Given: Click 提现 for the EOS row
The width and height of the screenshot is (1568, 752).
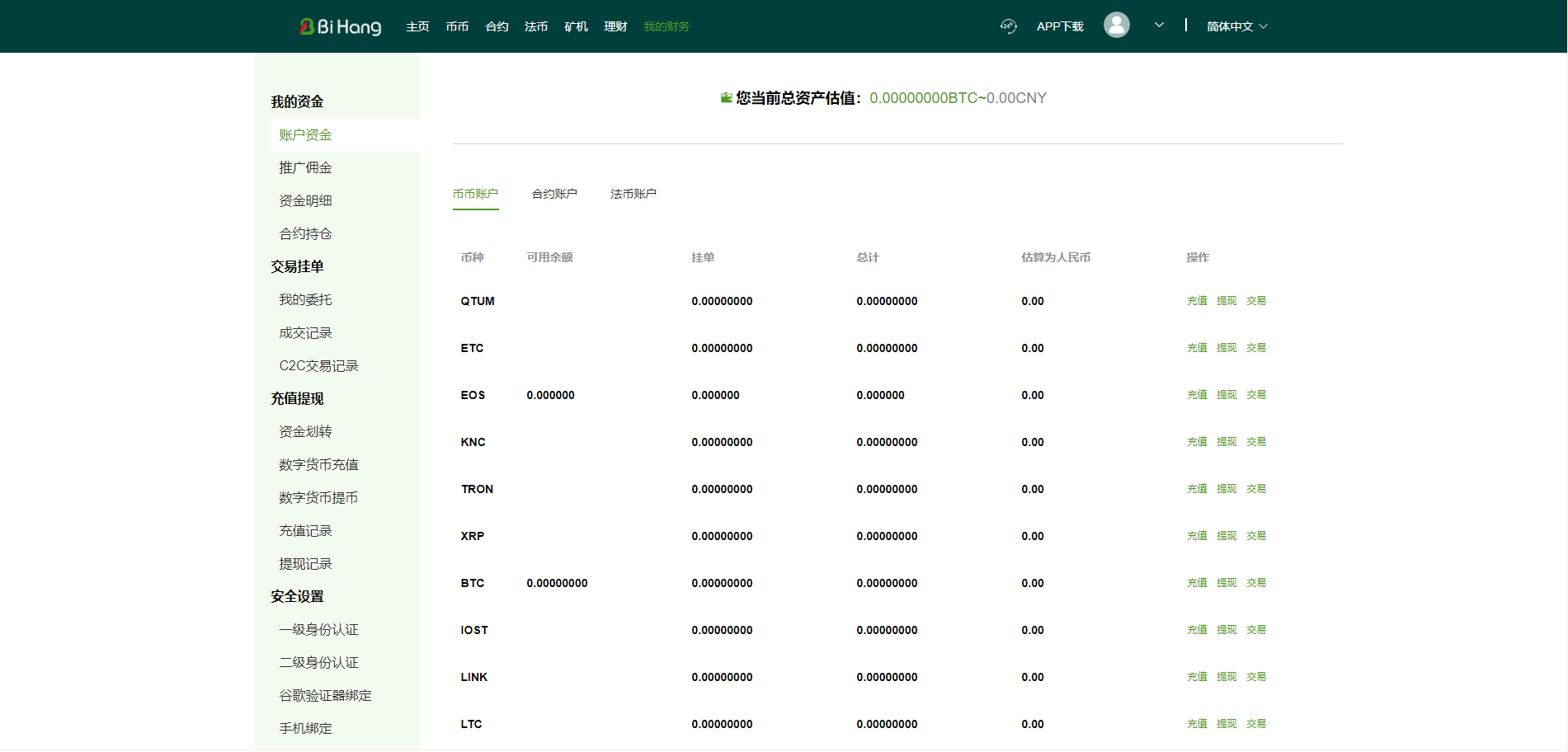Looking at the screenshot, I should tap(1227, 395).
